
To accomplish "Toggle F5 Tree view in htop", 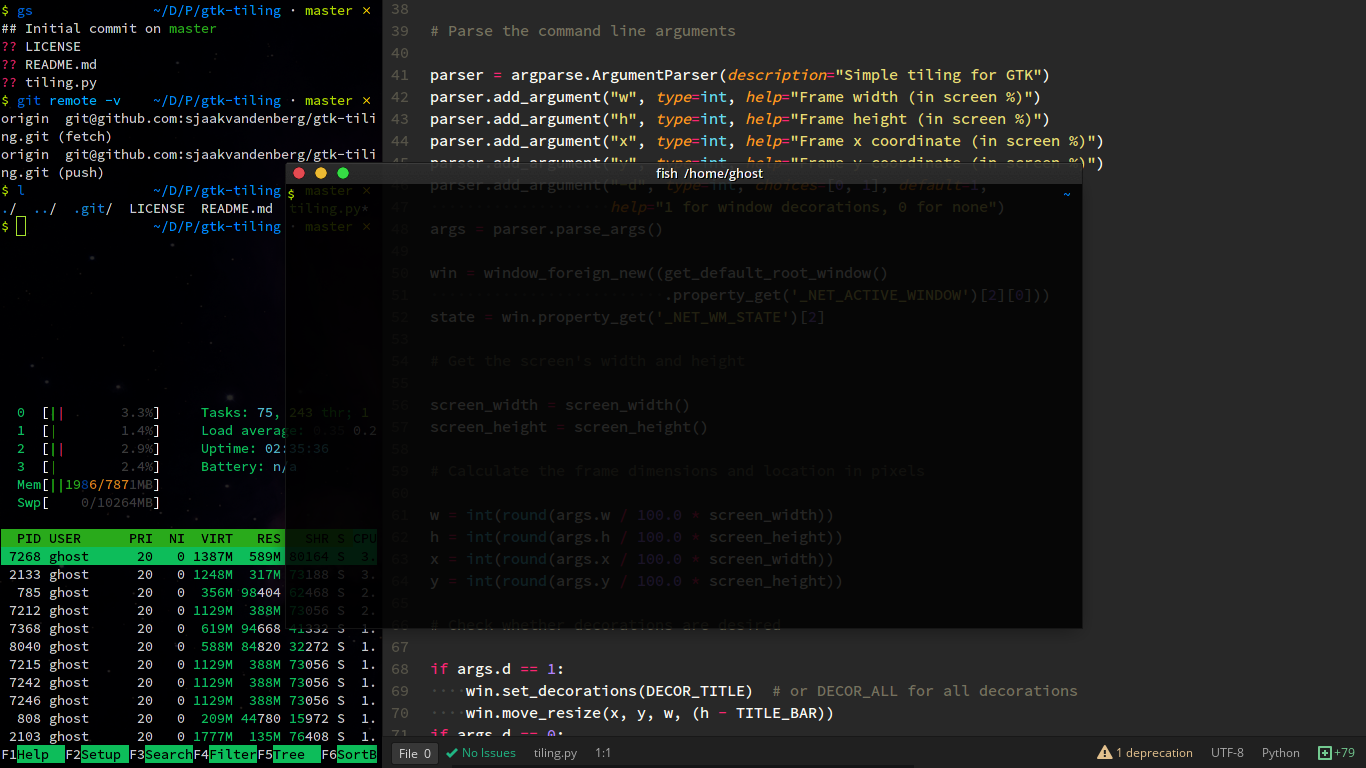I will coord(289,755).
